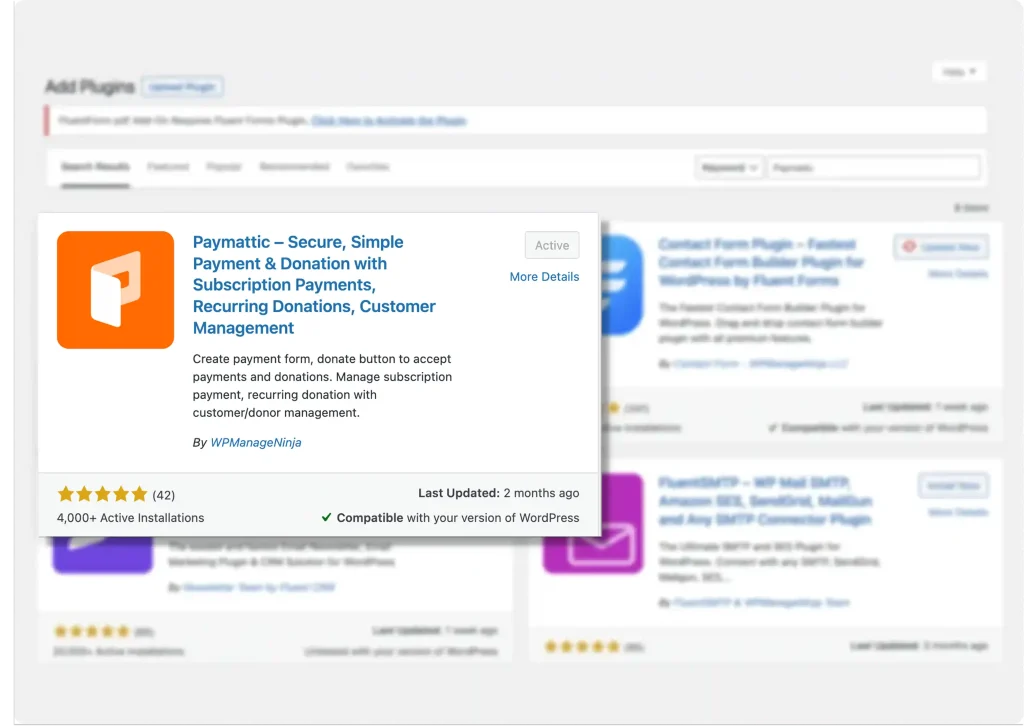Click the FluentSMTP star rating
Image resolution: width=1024 pixels, height=726 pixels.
[x=578, y=647]
